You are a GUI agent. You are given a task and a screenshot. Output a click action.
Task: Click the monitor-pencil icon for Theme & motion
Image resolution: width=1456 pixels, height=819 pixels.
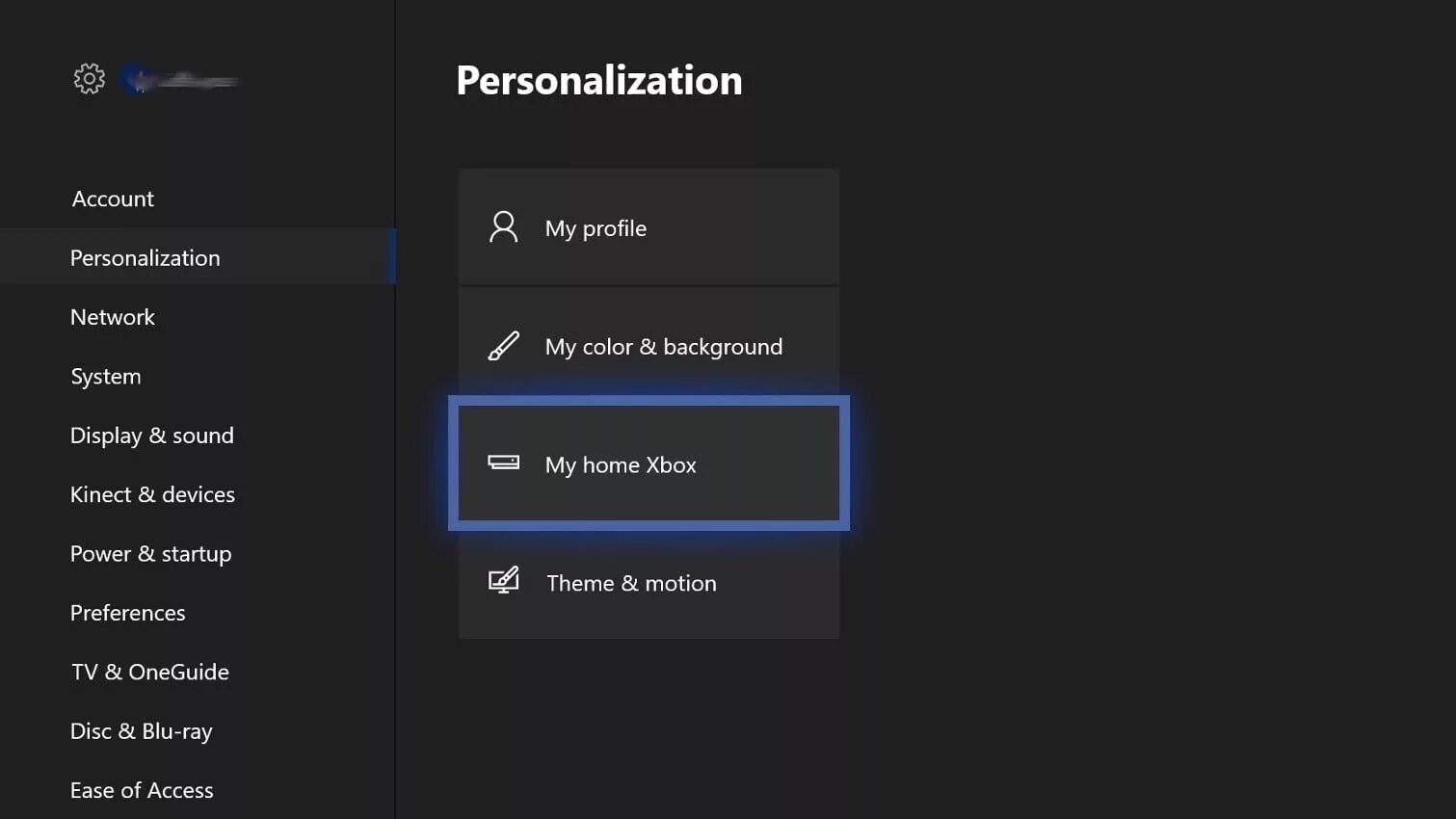(503, 580)
